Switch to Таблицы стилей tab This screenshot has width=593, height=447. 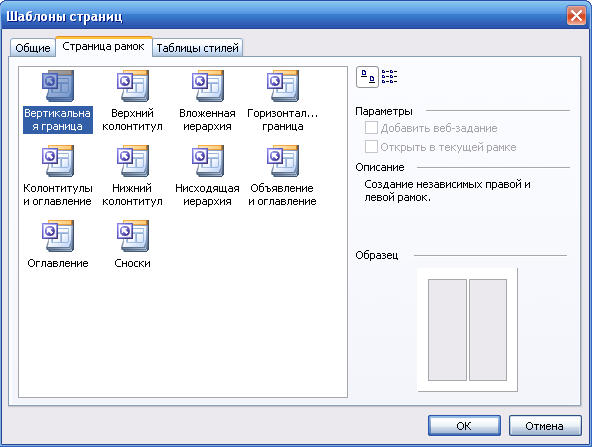click(197, 48)
